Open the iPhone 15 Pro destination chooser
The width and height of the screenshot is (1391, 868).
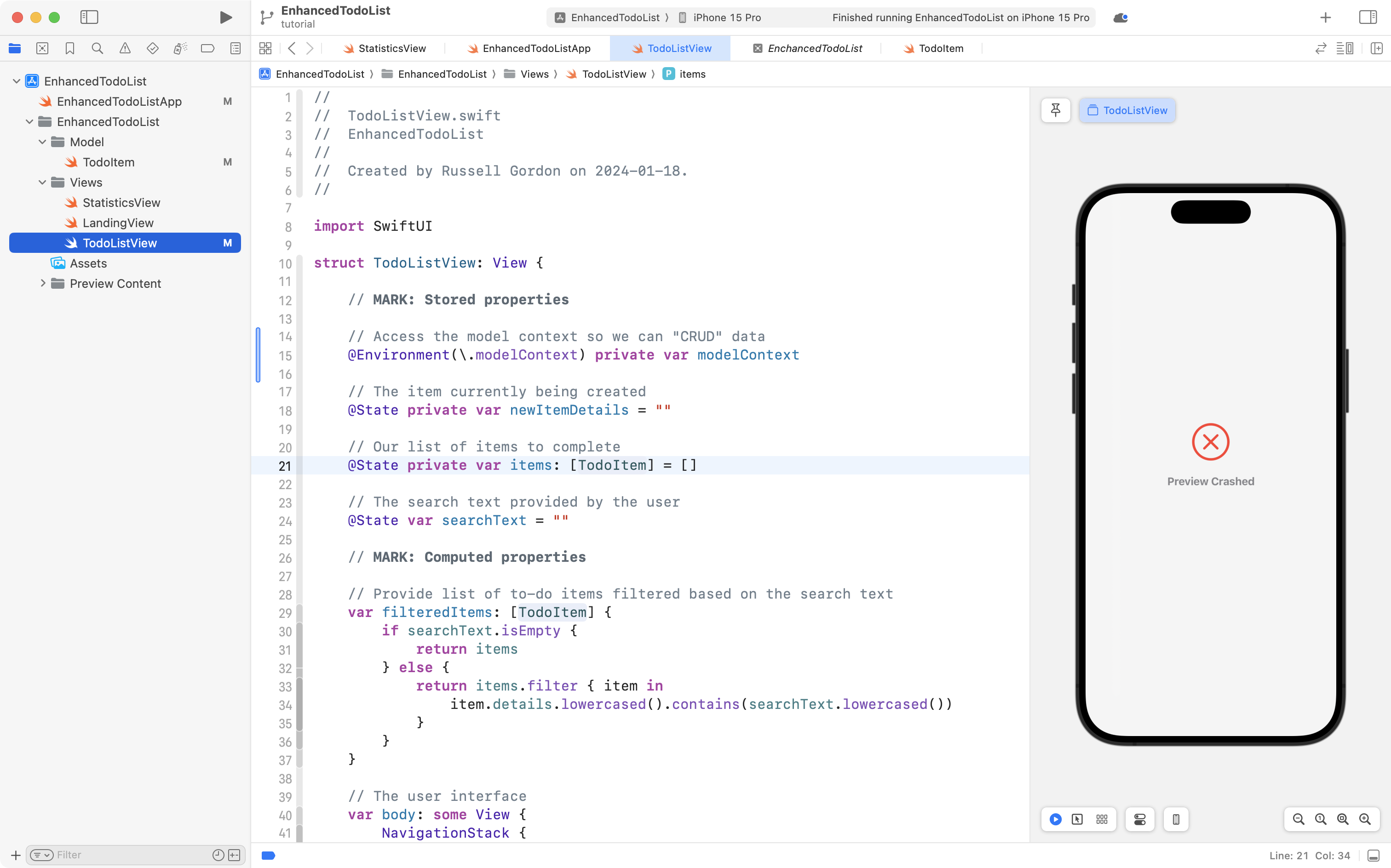click(726, 17)
